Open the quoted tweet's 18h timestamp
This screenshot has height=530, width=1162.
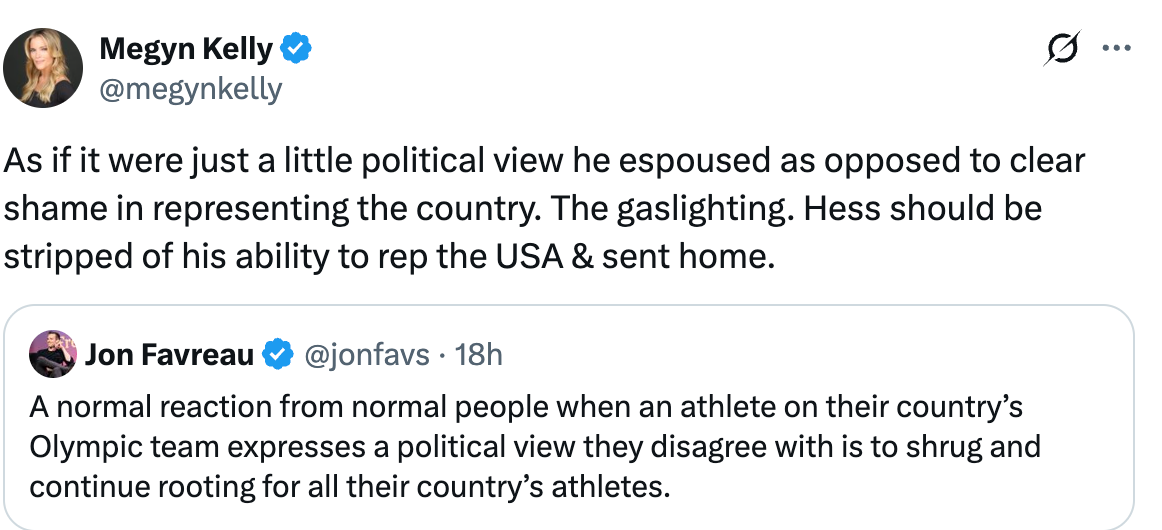point(479,354)
